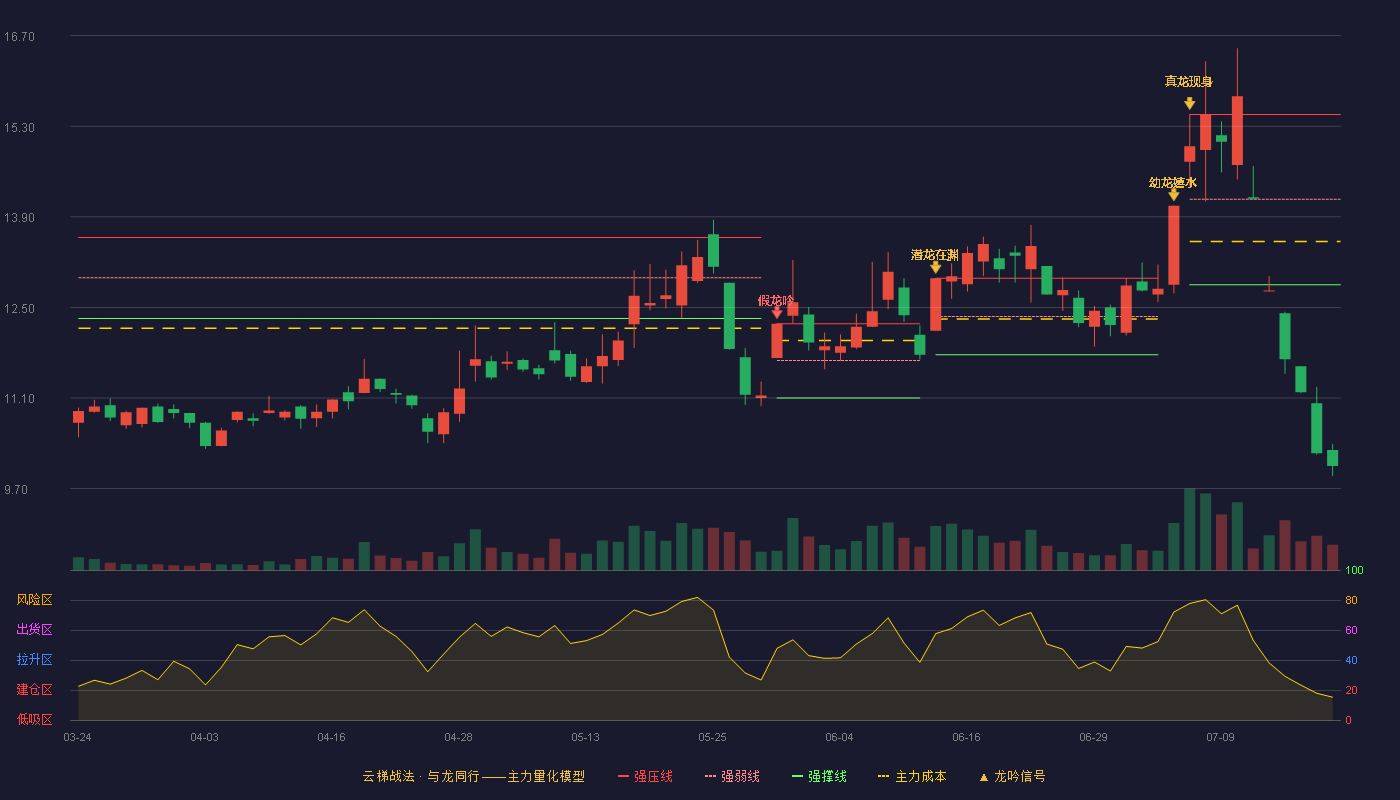
Task: Click the 主力量化模型 legend text
Action: 546,776
